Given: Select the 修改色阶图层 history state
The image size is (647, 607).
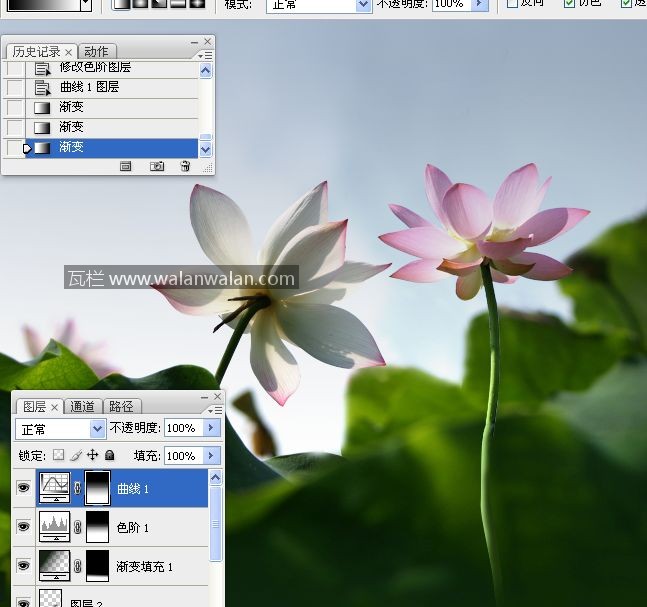Looking at the screenshot, I should [95, 68].
